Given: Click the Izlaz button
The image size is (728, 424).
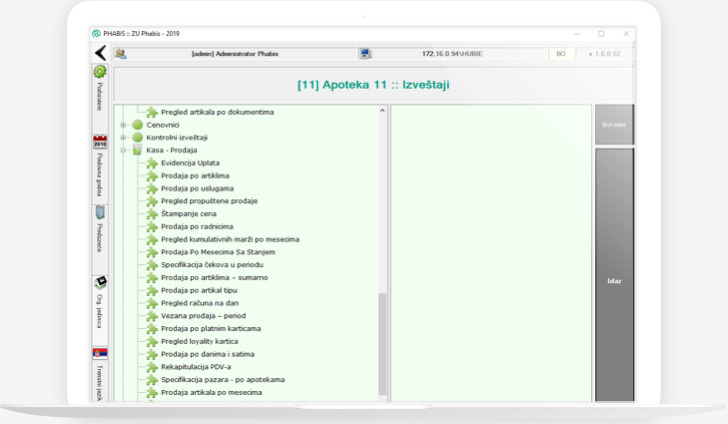Looking at the screenshot, I should 614,275.
